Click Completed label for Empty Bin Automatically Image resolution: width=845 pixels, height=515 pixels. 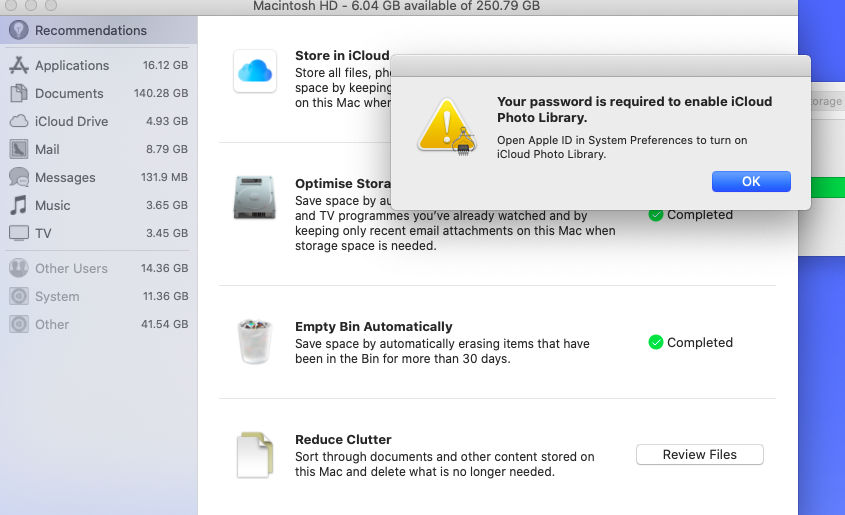699,343
